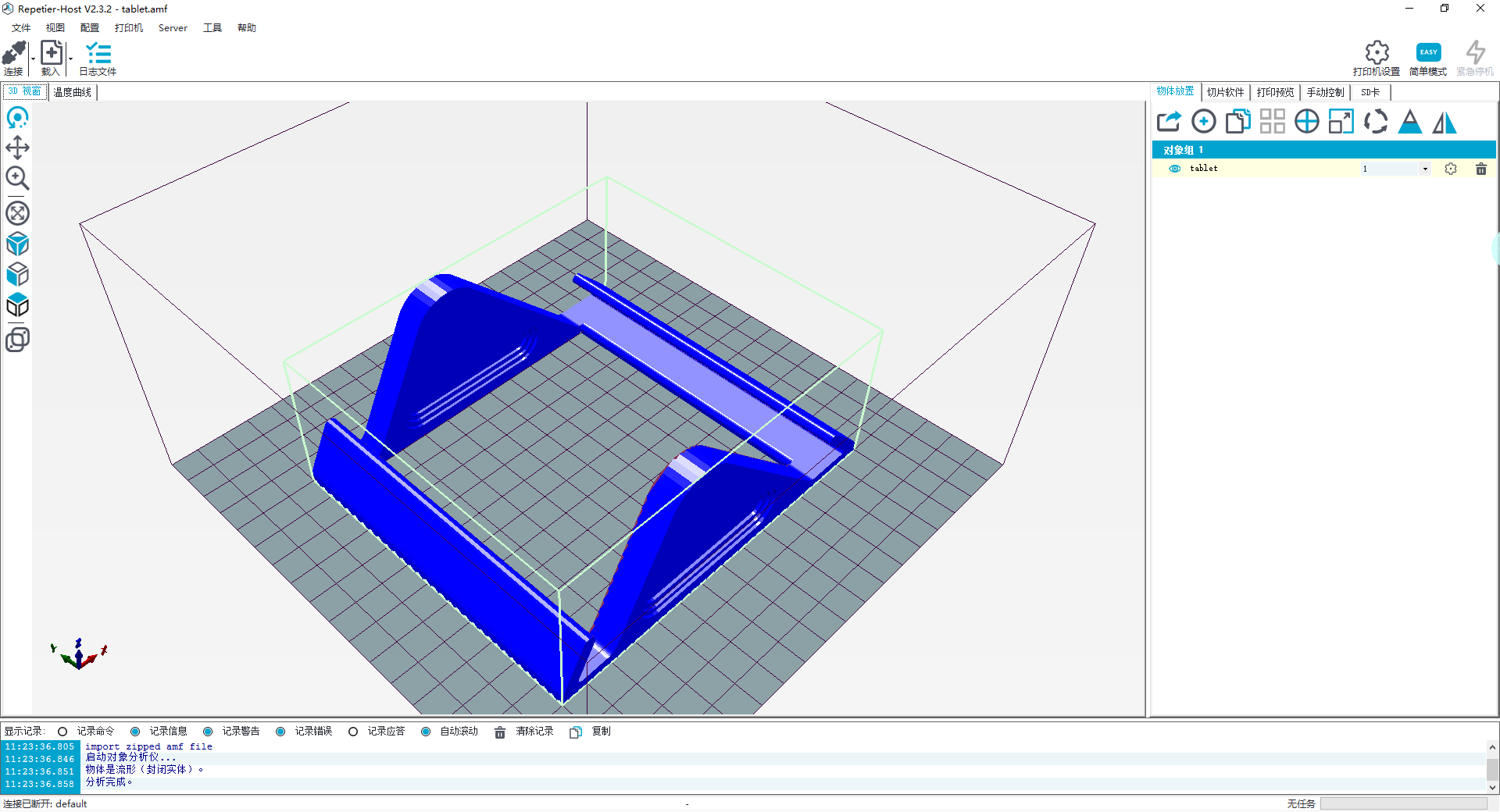Click the center object crosshair icon
Viewport: 1500px width, 812px height.
(1306, 121)
